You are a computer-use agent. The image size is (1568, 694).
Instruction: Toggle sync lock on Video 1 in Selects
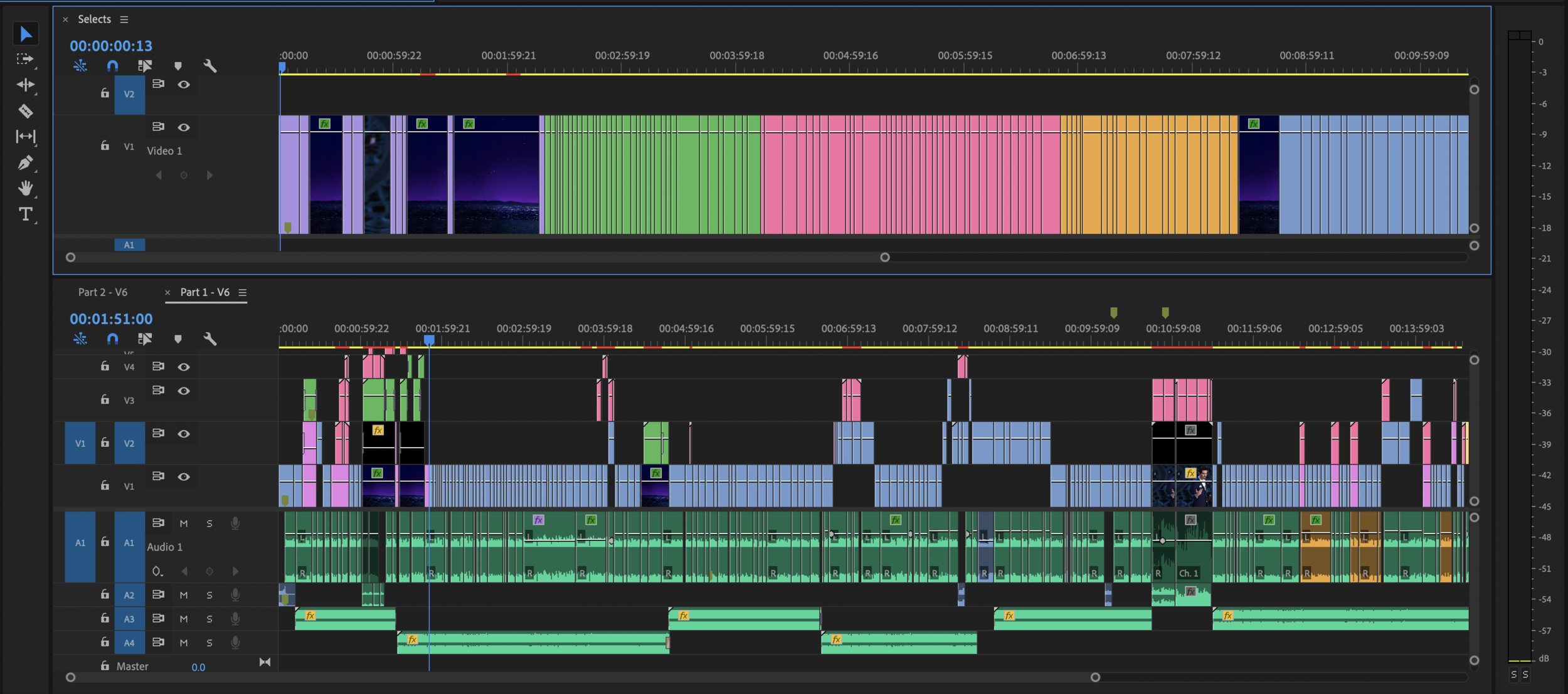(158, 127)
